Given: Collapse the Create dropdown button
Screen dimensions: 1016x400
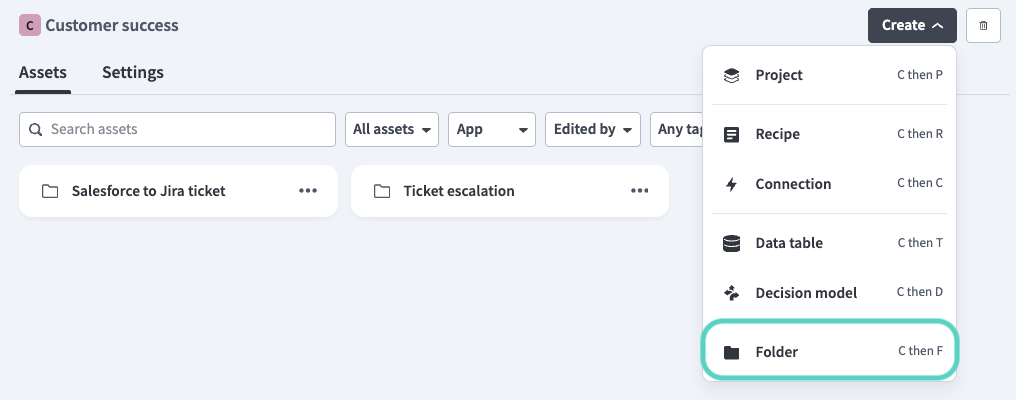Looking at the screenshot, I should click(x=912, y=25).
